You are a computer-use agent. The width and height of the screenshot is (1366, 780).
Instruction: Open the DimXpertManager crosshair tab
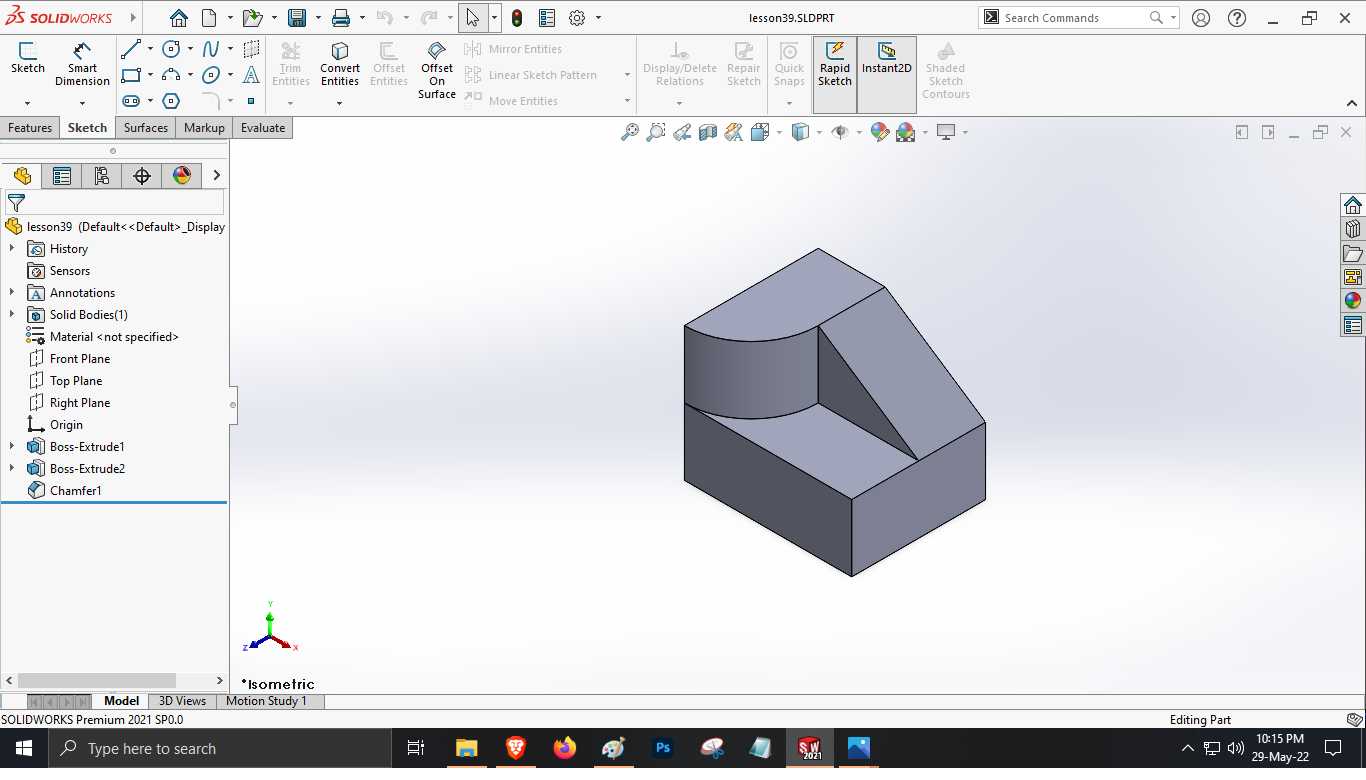point(142,176)
